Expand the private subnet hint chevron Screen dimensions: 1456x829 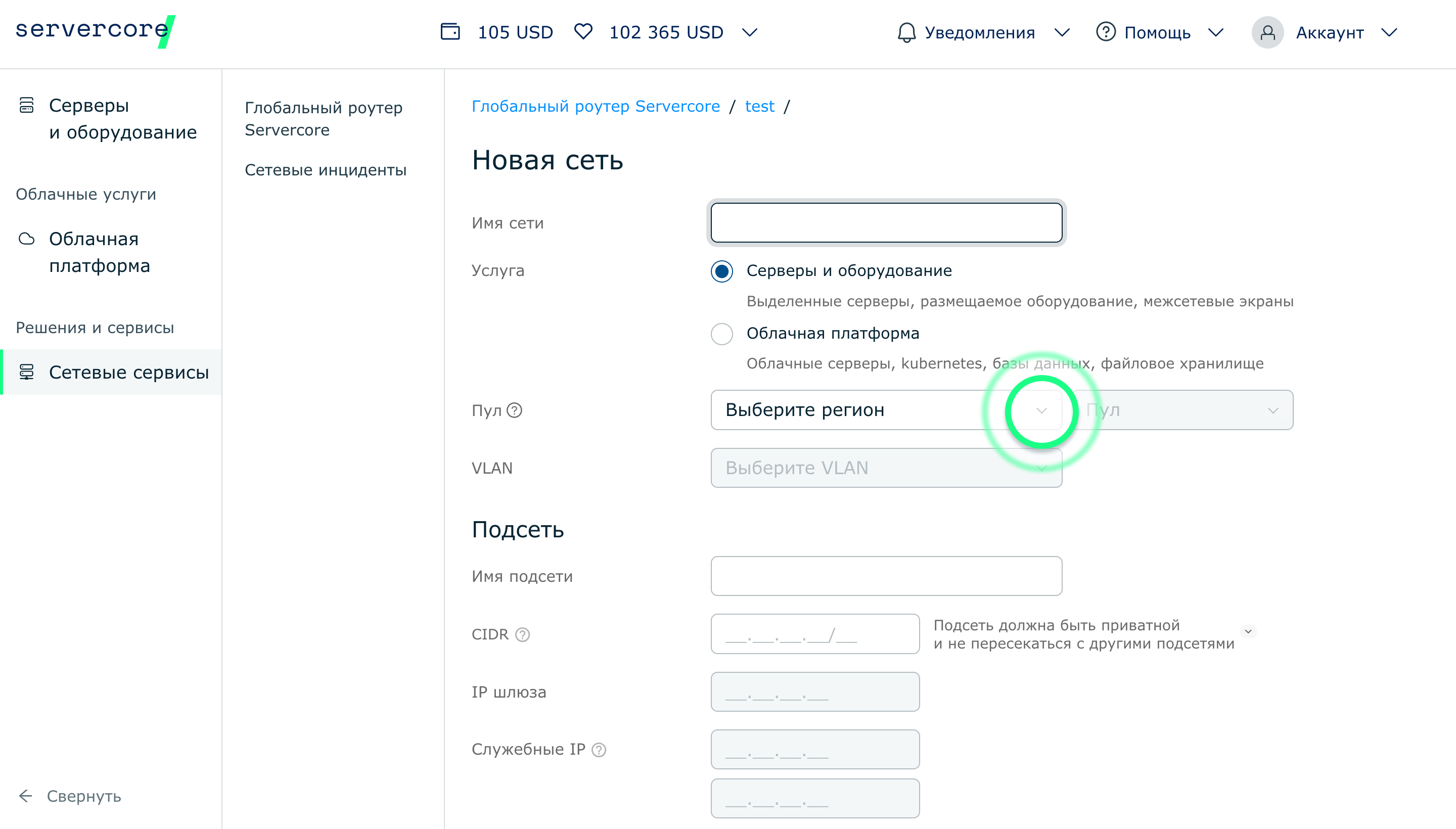(x=1248, y=631)
